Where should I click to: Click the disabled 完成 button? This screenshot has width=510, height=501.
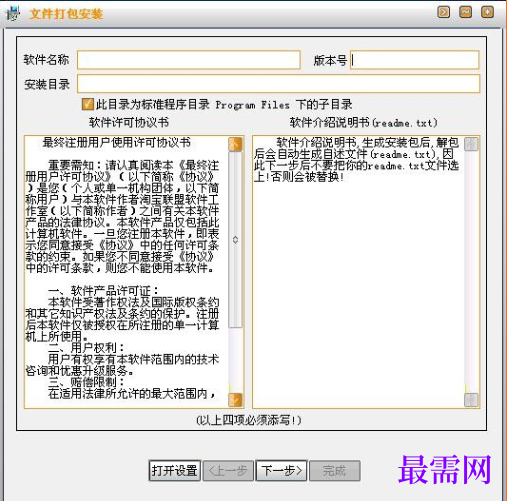tap(334, 471)
